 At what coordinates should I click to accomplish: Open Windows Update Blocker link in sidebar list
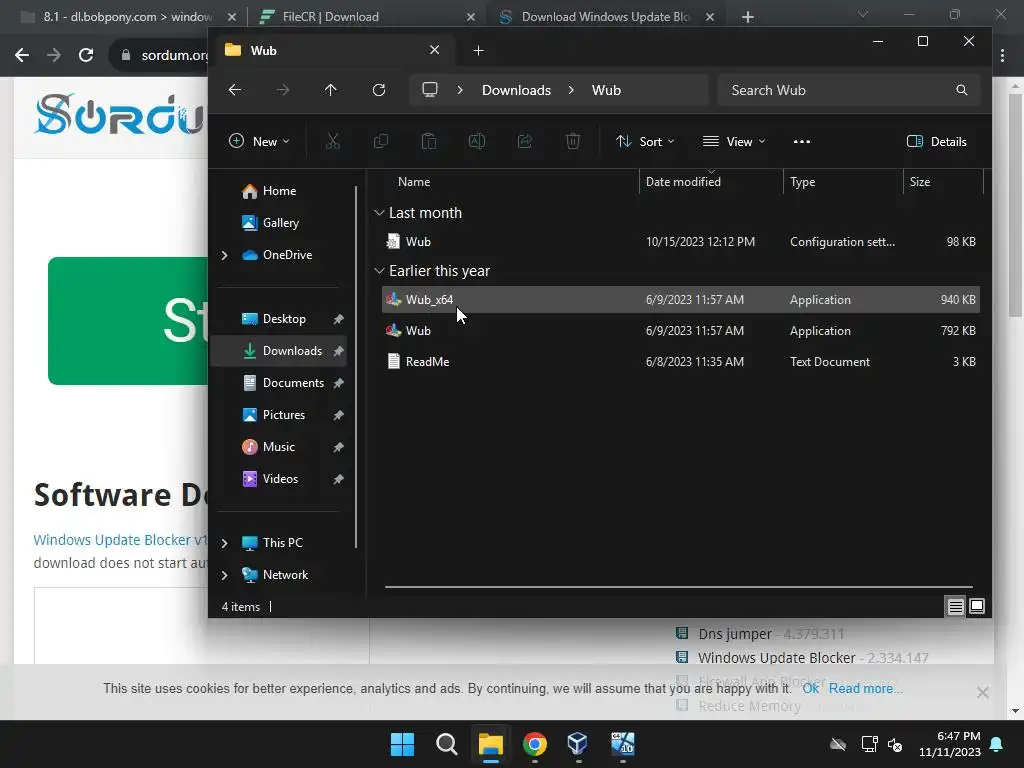coord(776,658)
